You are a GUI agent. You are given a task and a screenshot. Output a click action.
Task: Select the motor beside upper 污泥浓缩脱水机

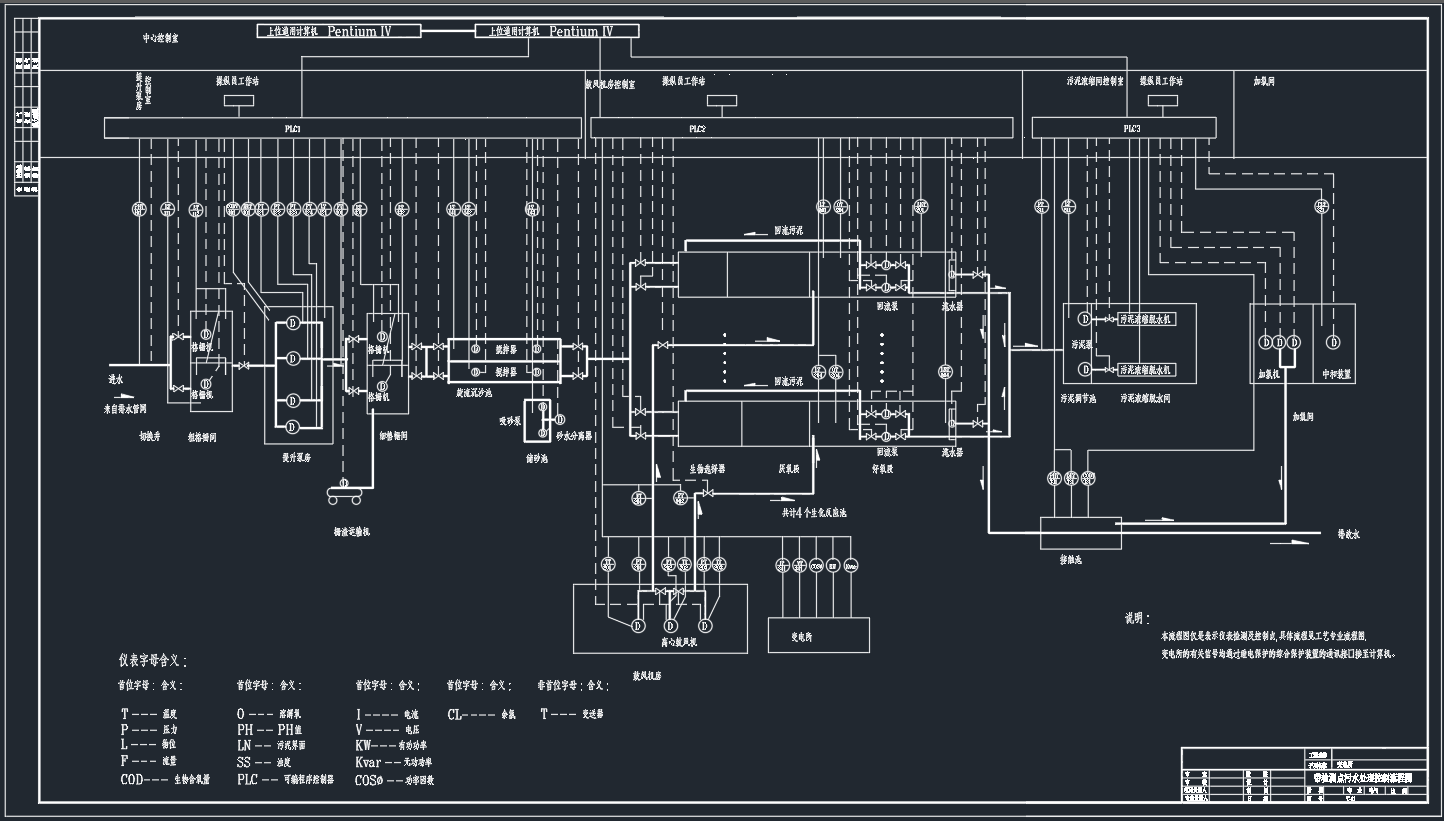[x=1084, y=320]
